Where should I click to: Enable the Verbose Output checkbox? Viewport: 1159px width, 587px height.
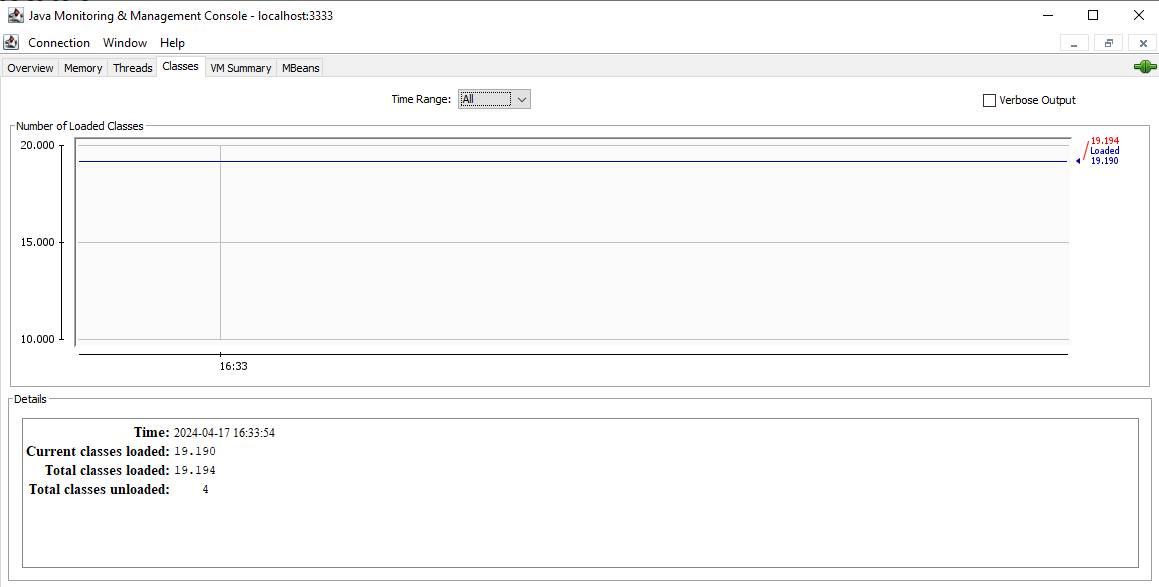pyautogui.click(x=989, y=101)
